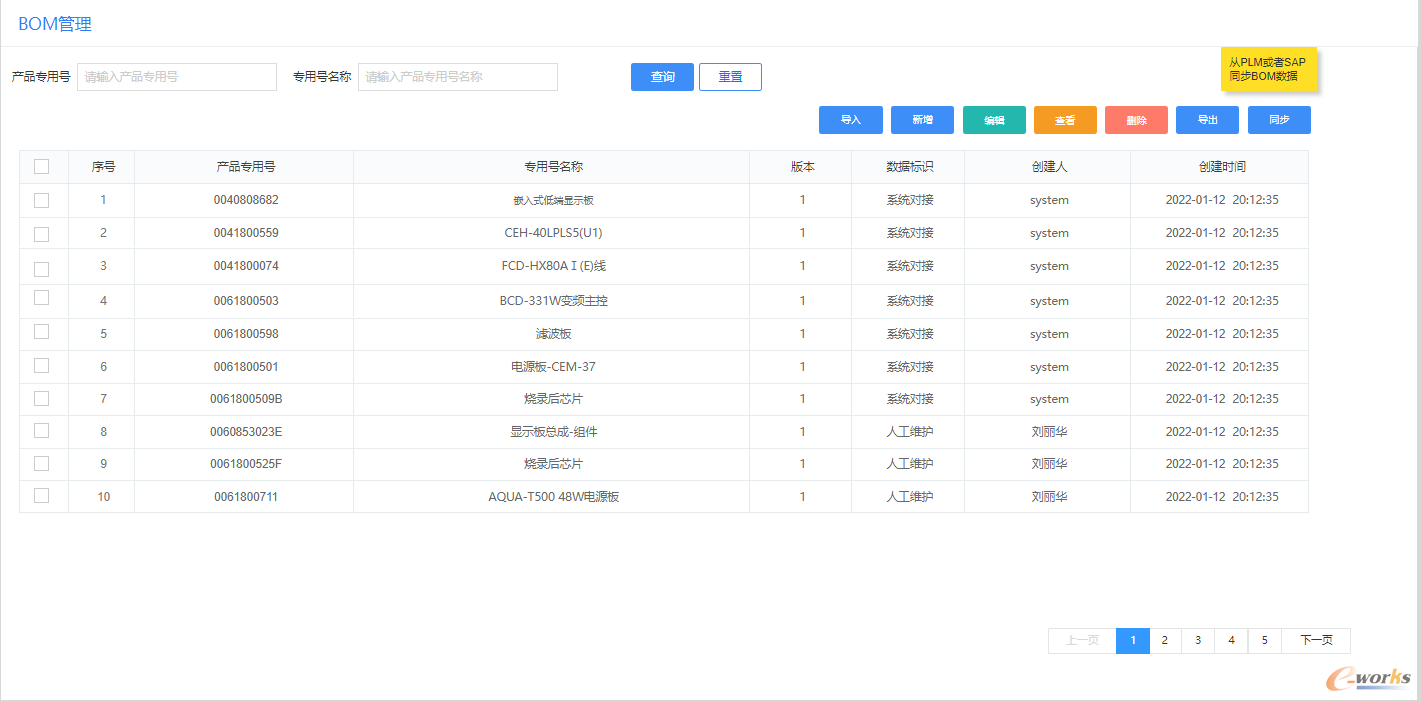The image size is (1421, 701).
Task: Select cell 显示板总成-组件
Action: pos(553,432)
